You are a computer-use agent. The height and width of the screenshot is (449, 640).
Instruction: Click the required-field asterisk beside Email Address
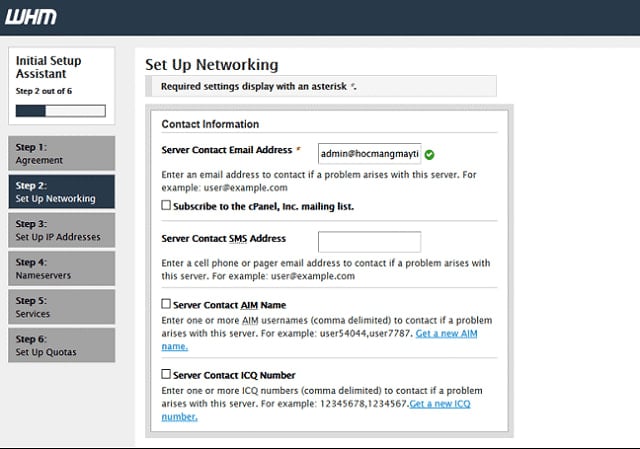click(x=298, y=149)
